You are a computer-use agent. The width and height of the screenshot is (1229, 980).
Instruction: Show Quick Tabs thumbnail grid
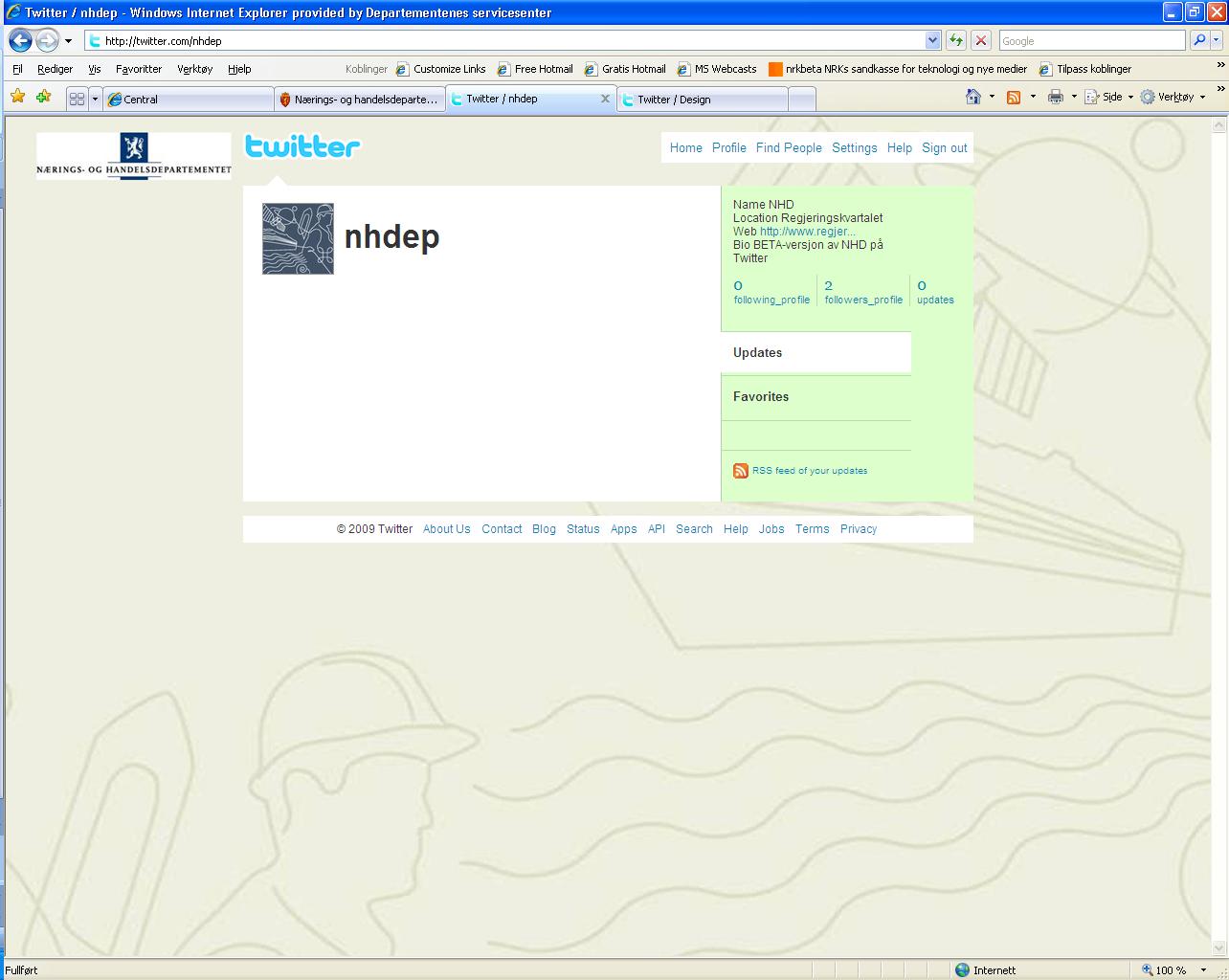78,99
